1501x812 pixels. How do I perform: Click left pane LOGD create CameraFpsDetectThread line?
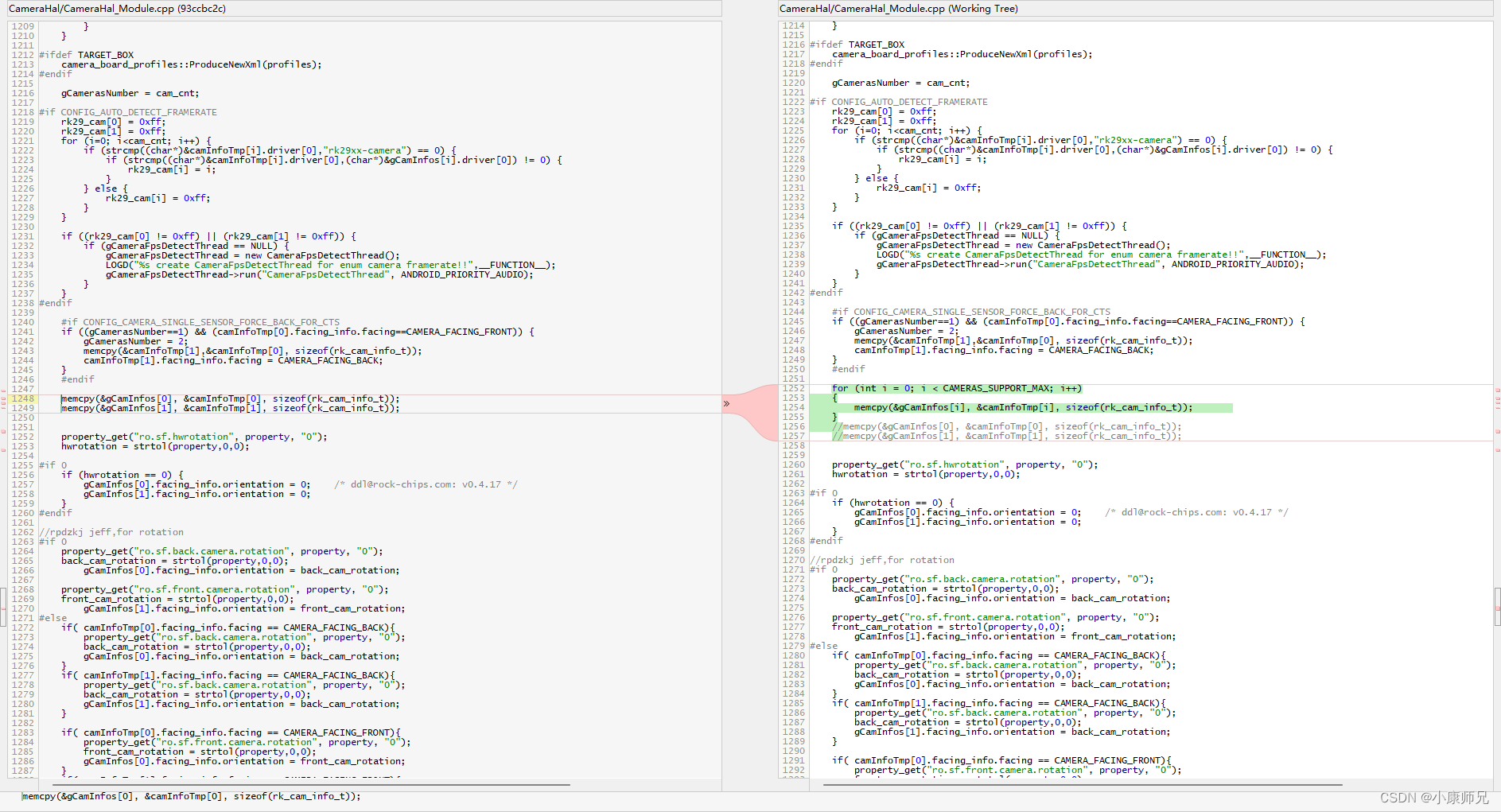tap(331, 265)
